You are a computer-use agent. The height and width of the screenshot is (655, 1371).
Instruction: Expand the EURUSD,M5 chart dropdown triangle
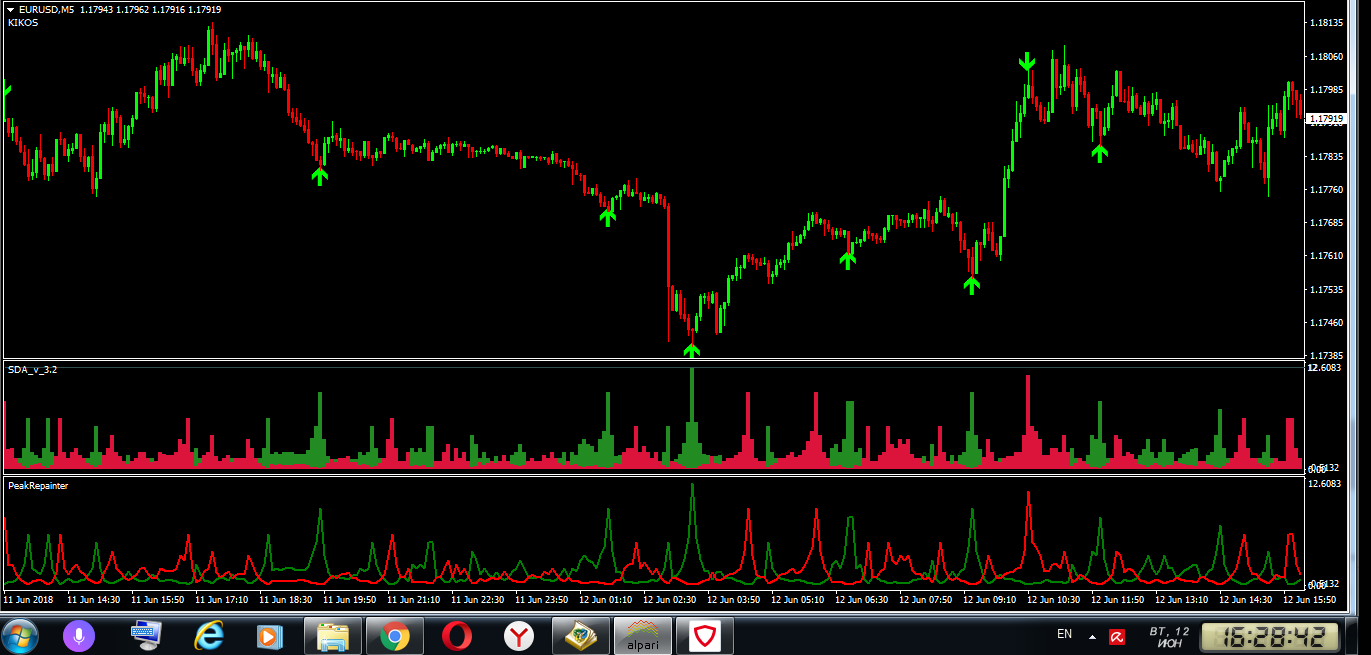tap(10, 9)
